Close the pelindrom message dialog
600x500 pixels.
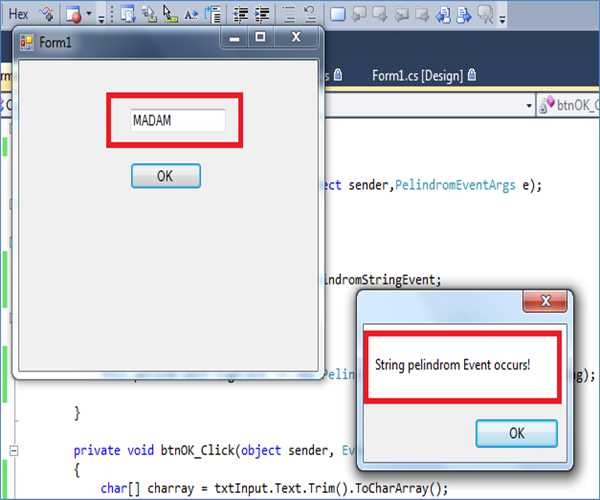[545, 300]
